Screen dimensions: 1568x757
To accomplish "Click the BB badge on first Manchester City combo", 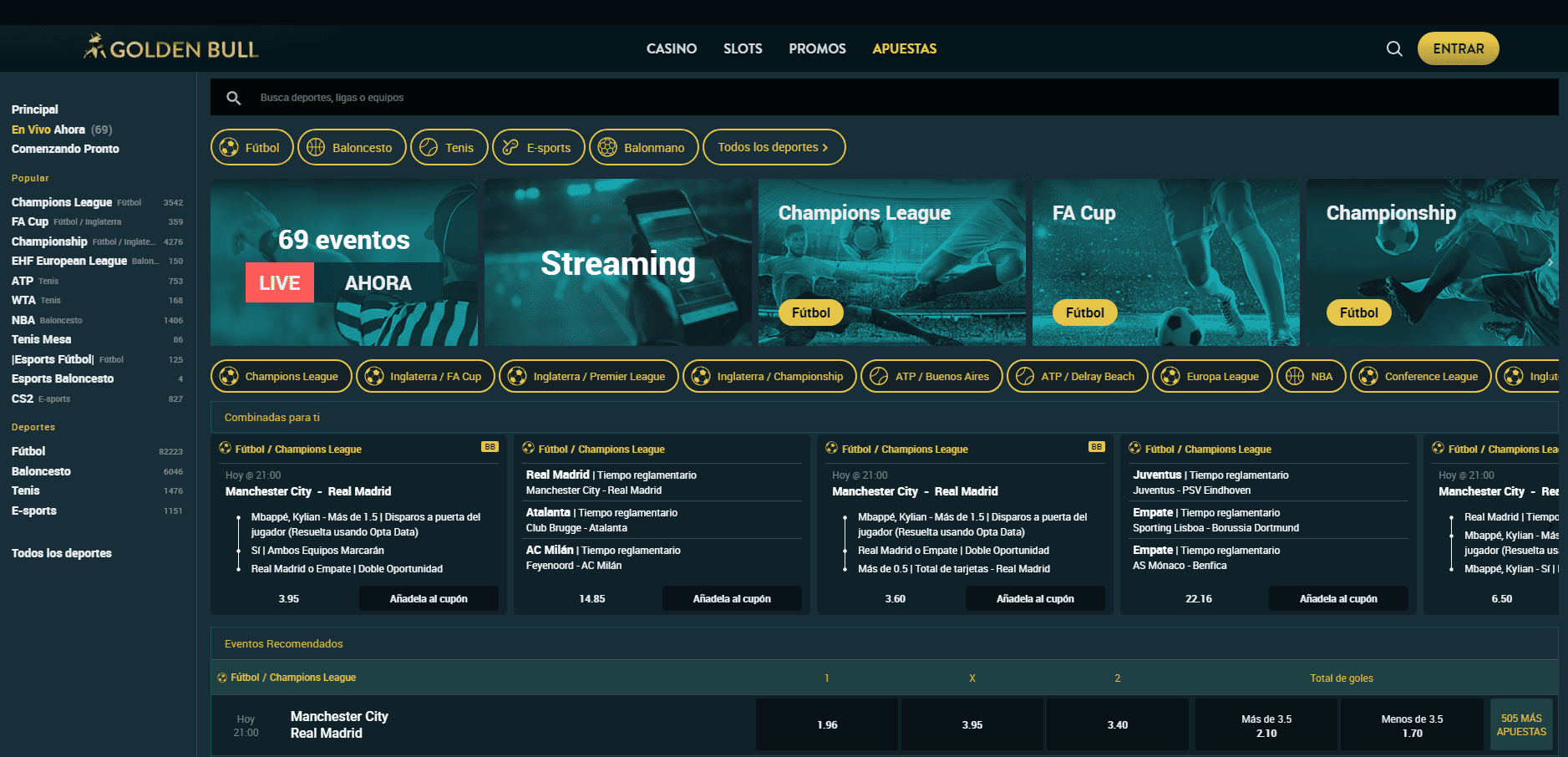I will point(490,447).
